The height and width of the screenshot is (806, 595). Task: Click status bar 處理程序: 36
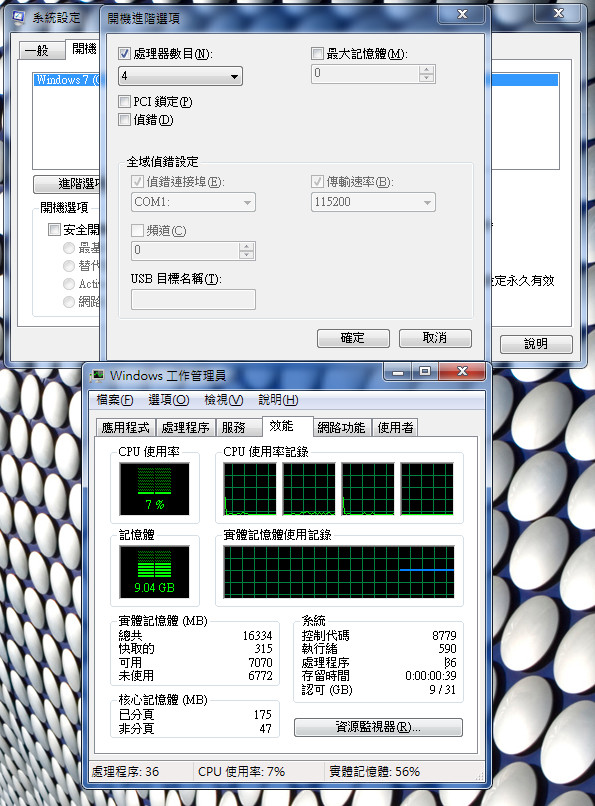tap(126, 772)
